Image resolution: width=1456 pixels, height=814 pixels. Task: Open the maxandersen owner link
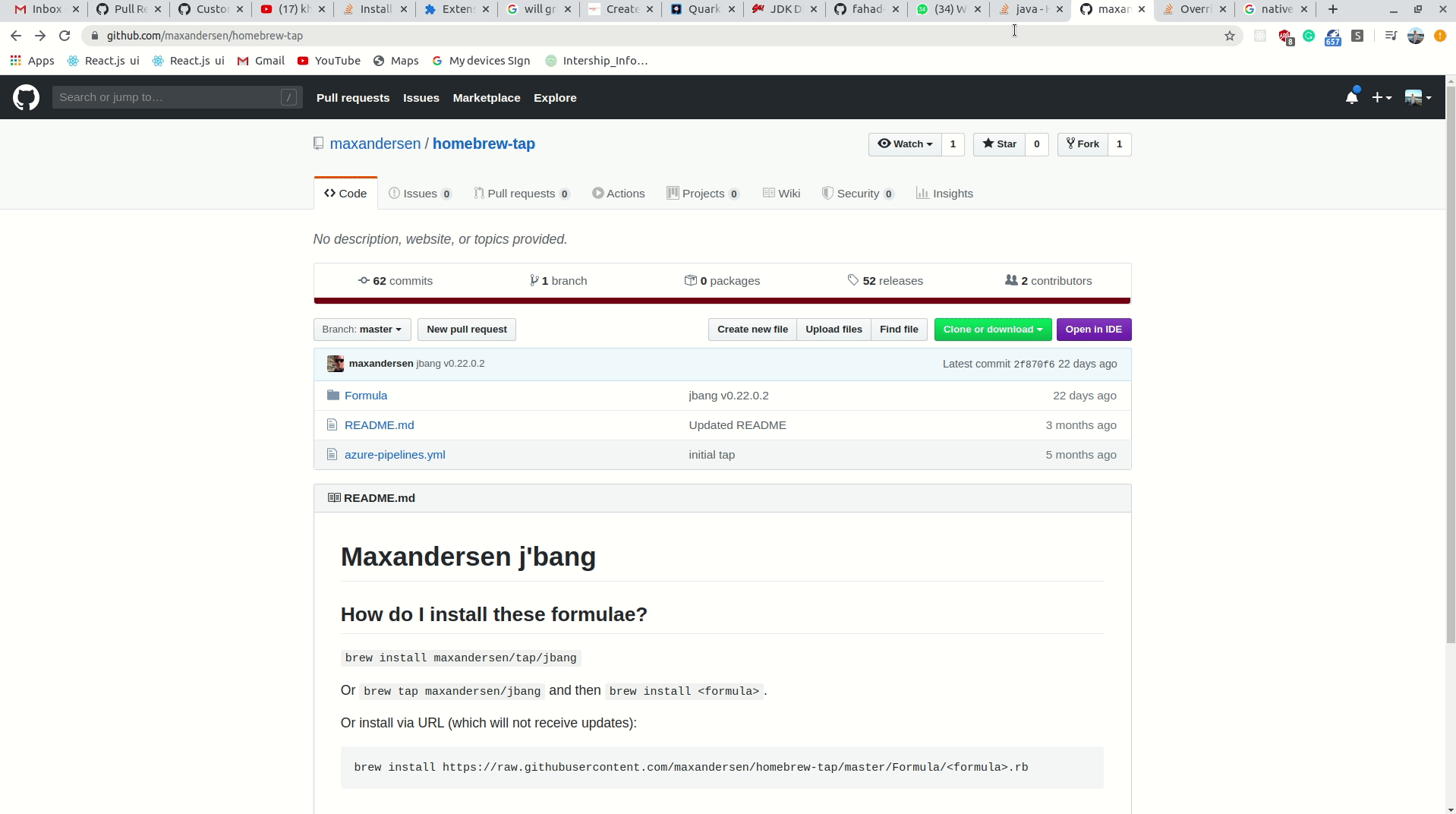coord(375,144)
